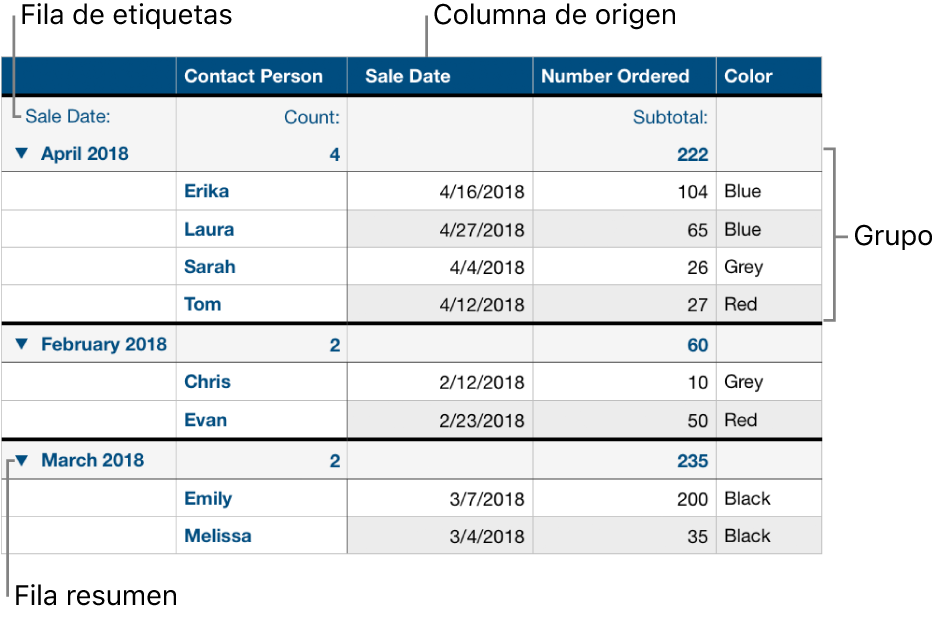Collapse the April 2018 group disclosure triangle
Screen dimensions: 945x622
(x=20, y=153)
